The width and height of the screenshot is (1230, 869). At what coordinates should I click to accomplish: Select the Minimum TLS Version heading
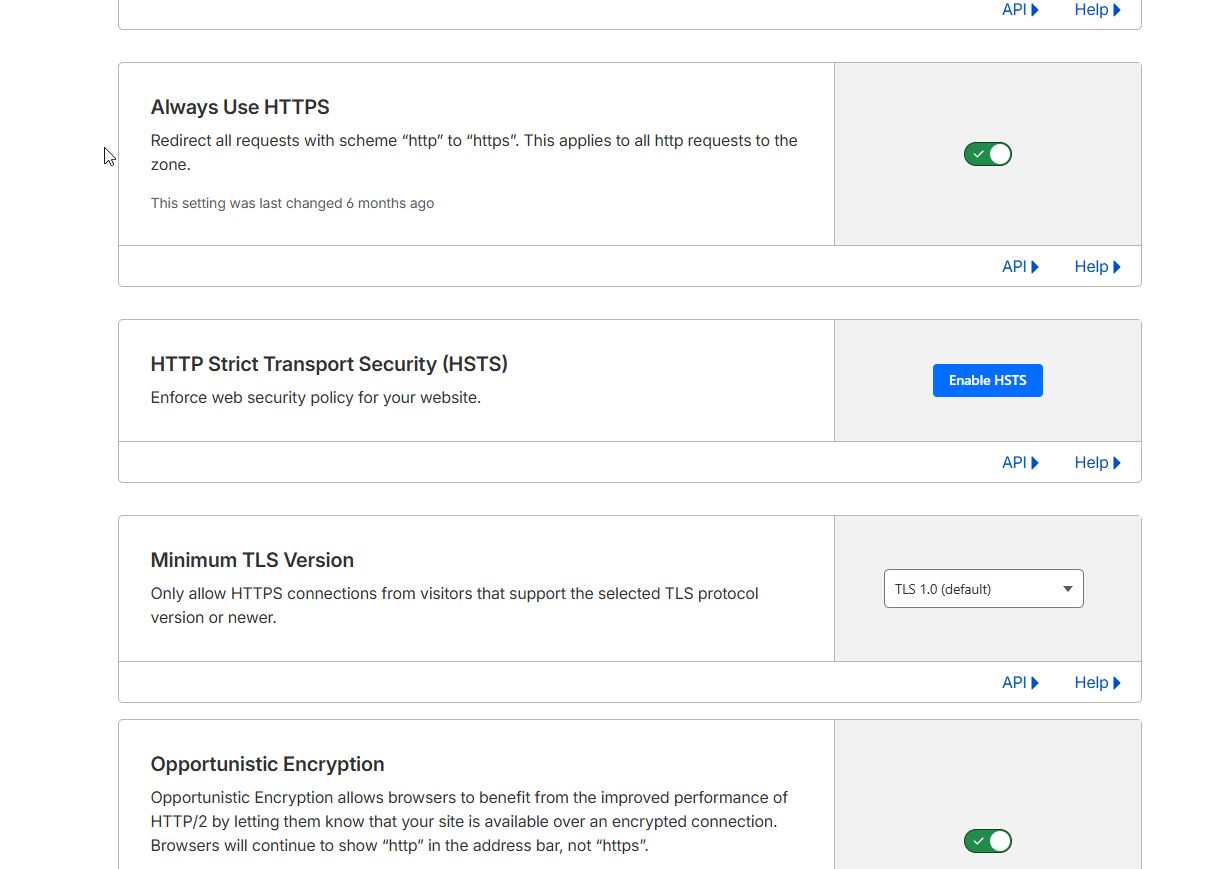tap(252, 560)
